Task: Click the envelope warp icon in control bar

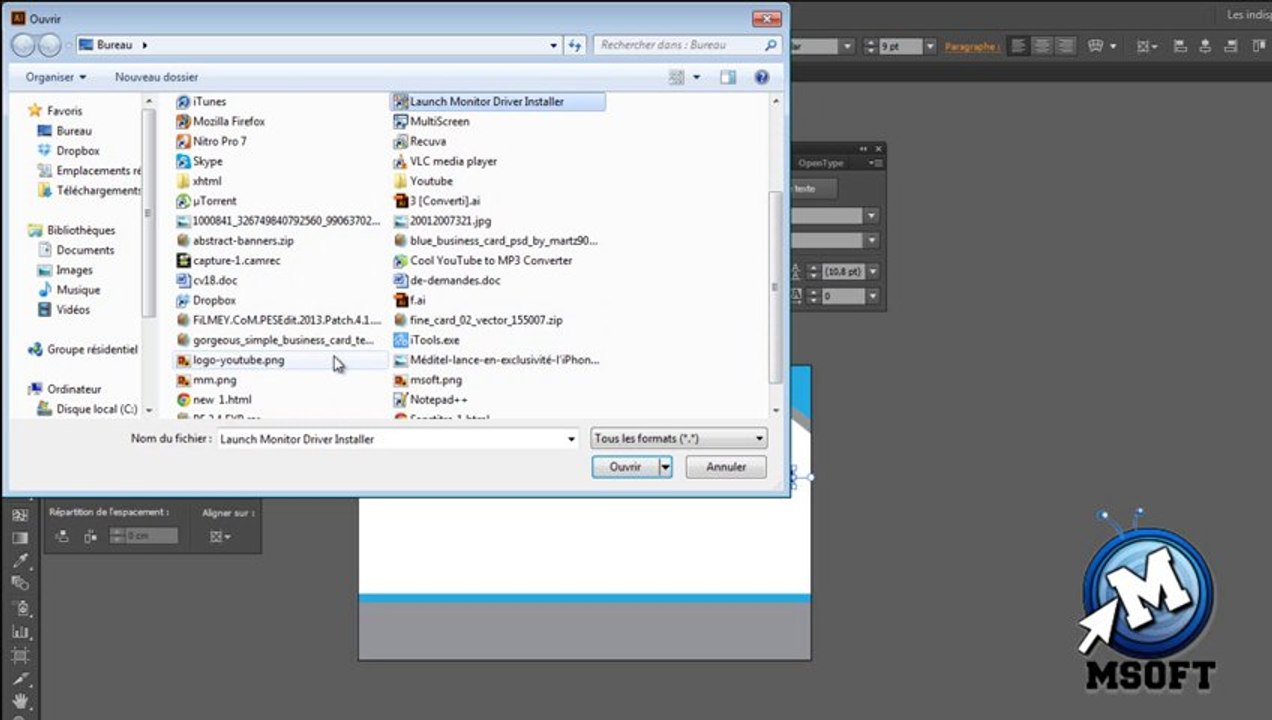Action: 1095,46
